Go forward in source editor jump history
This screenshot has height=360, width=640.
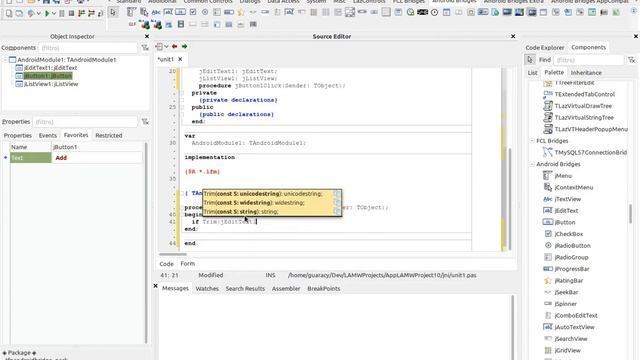click(184, 47)
